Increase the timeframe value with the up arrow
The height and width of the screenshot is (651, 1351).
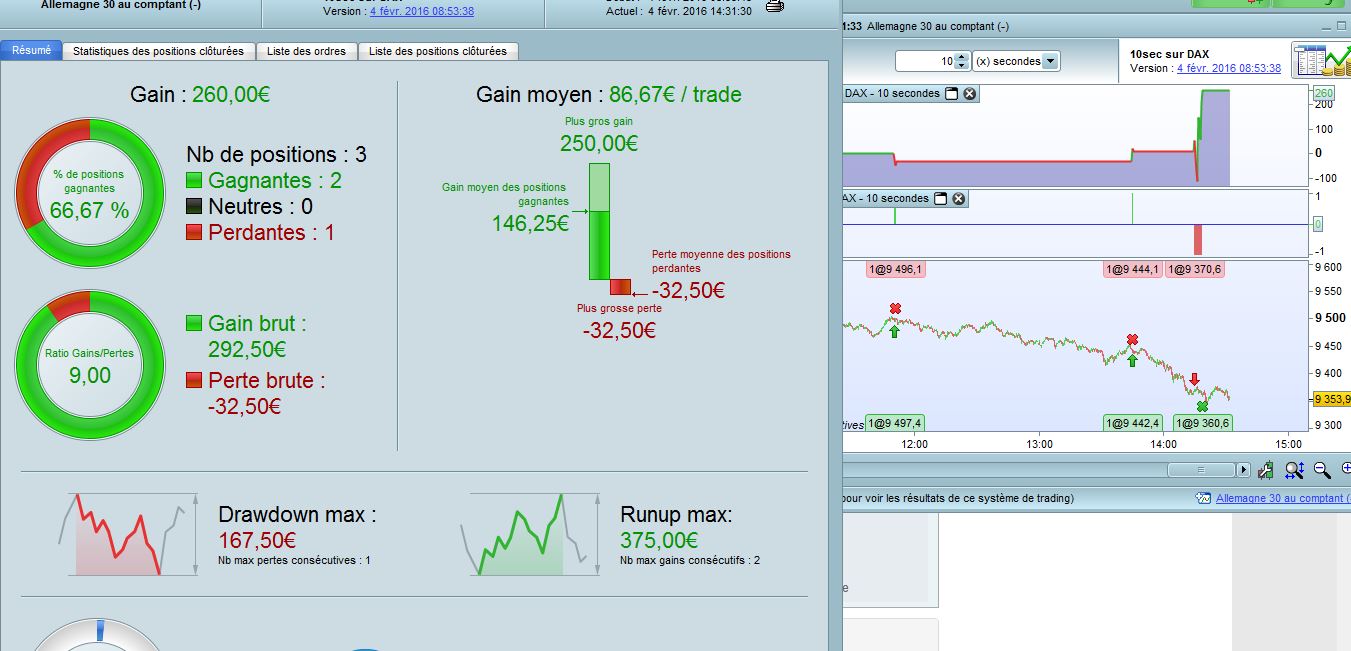tap(962, 57)
